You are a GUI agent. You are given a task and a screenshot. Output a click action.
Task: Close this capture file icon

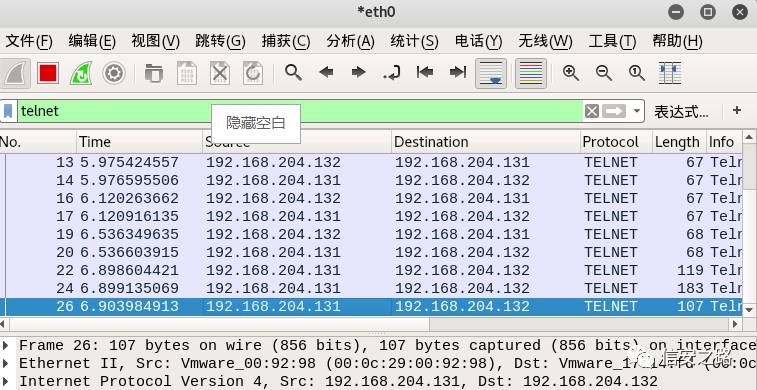coord(220,73)
